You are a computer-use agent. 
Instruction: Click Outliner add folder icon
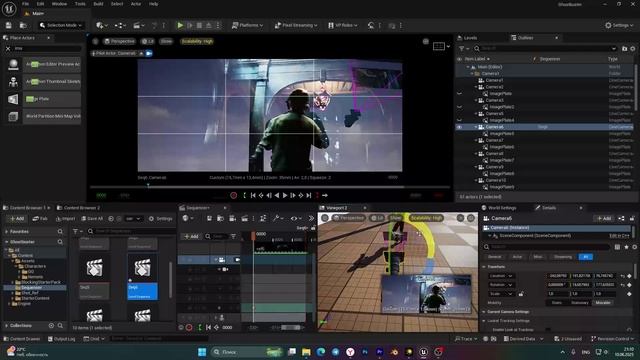click(x=624, y=49)
